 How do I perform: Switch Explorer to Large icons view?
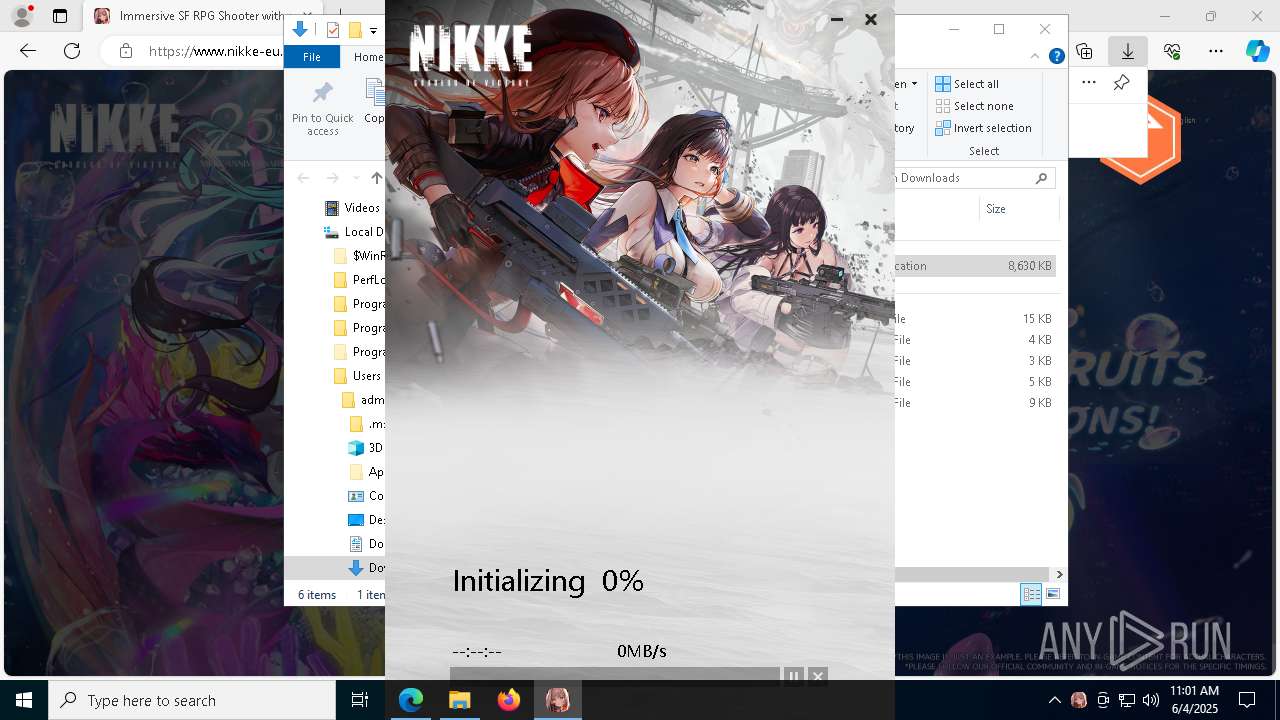click(1052, 595)
